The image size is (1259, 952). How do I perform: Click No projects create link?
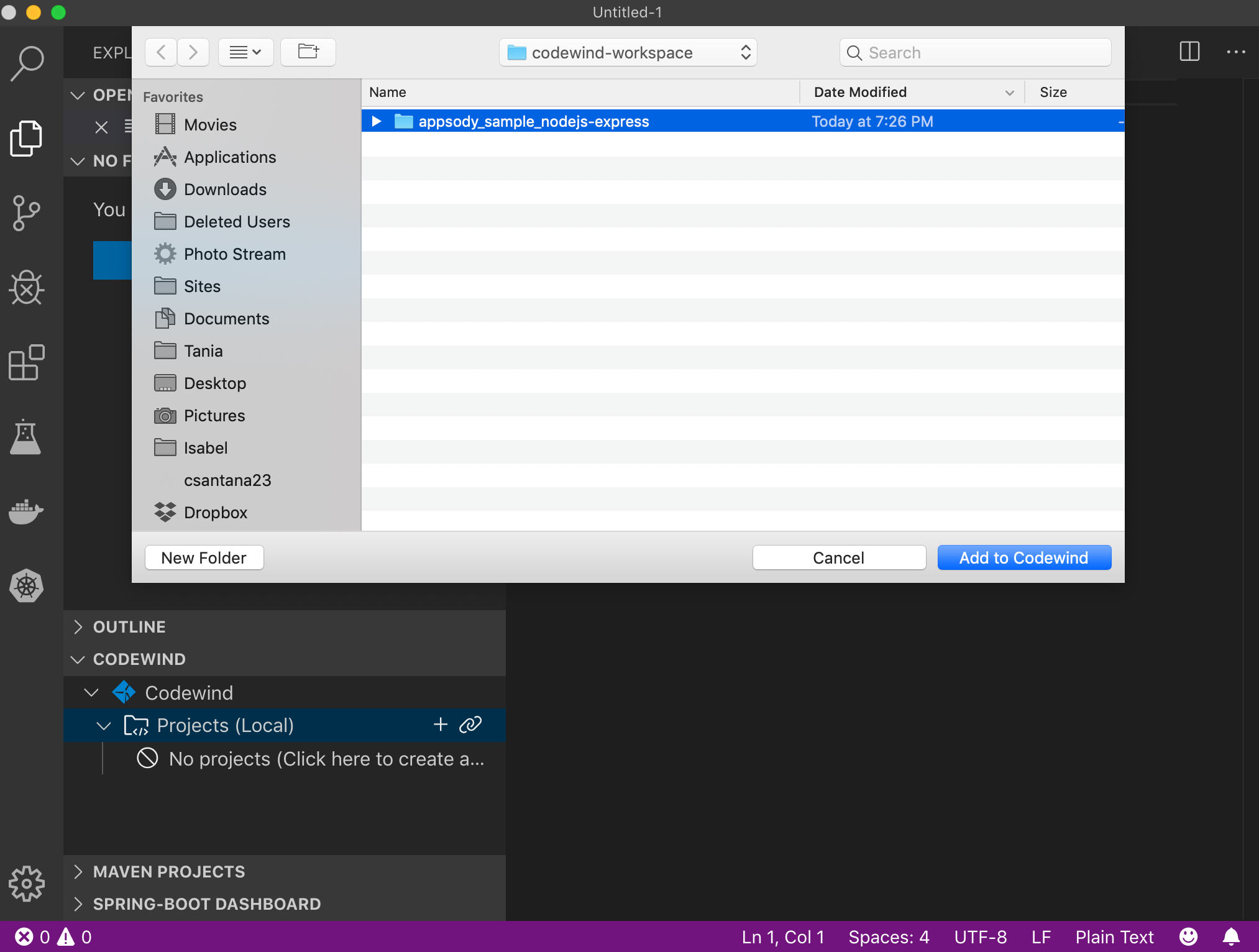tap(326, 759)
